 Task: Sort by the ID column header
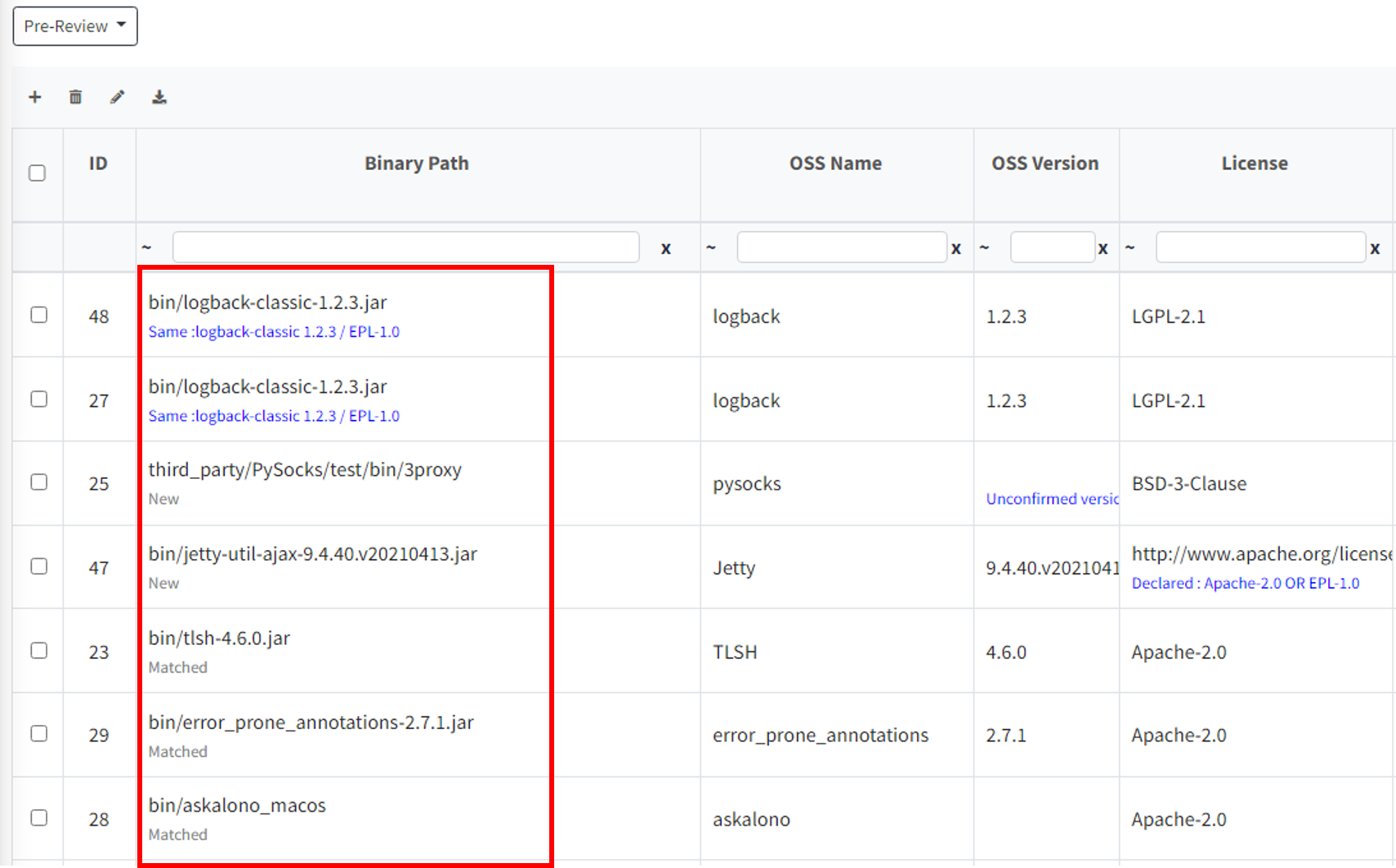click(x=98, y=163)
